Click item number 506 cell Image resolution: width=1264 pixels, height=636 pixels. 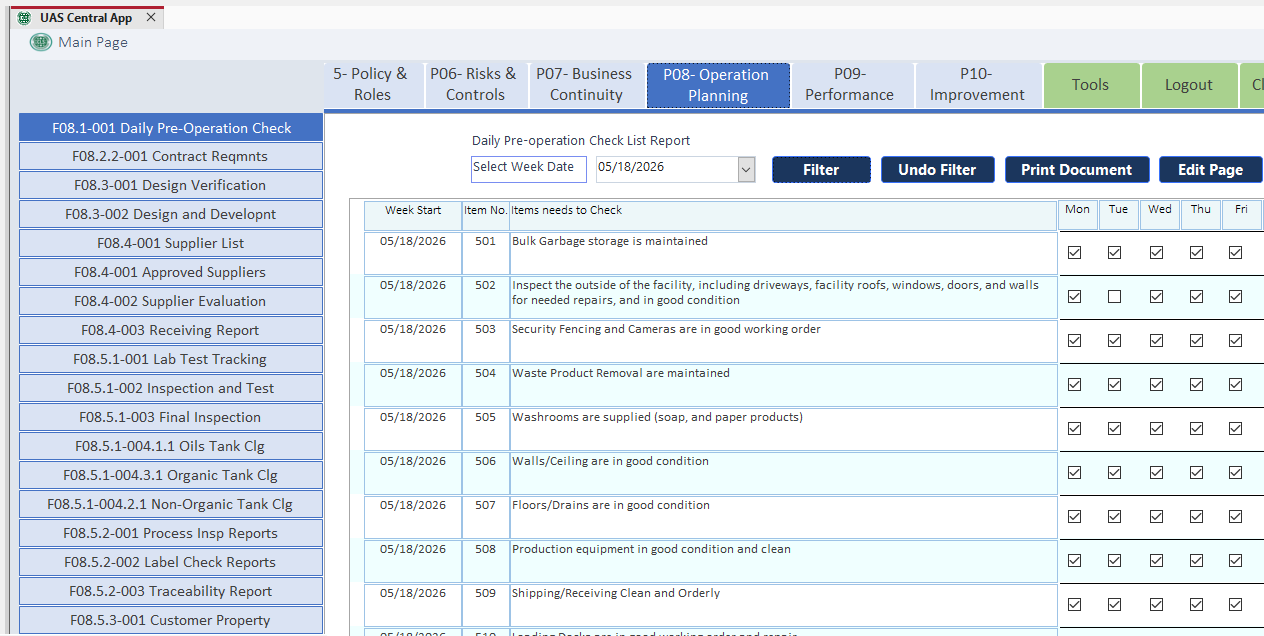click(485, 473)
